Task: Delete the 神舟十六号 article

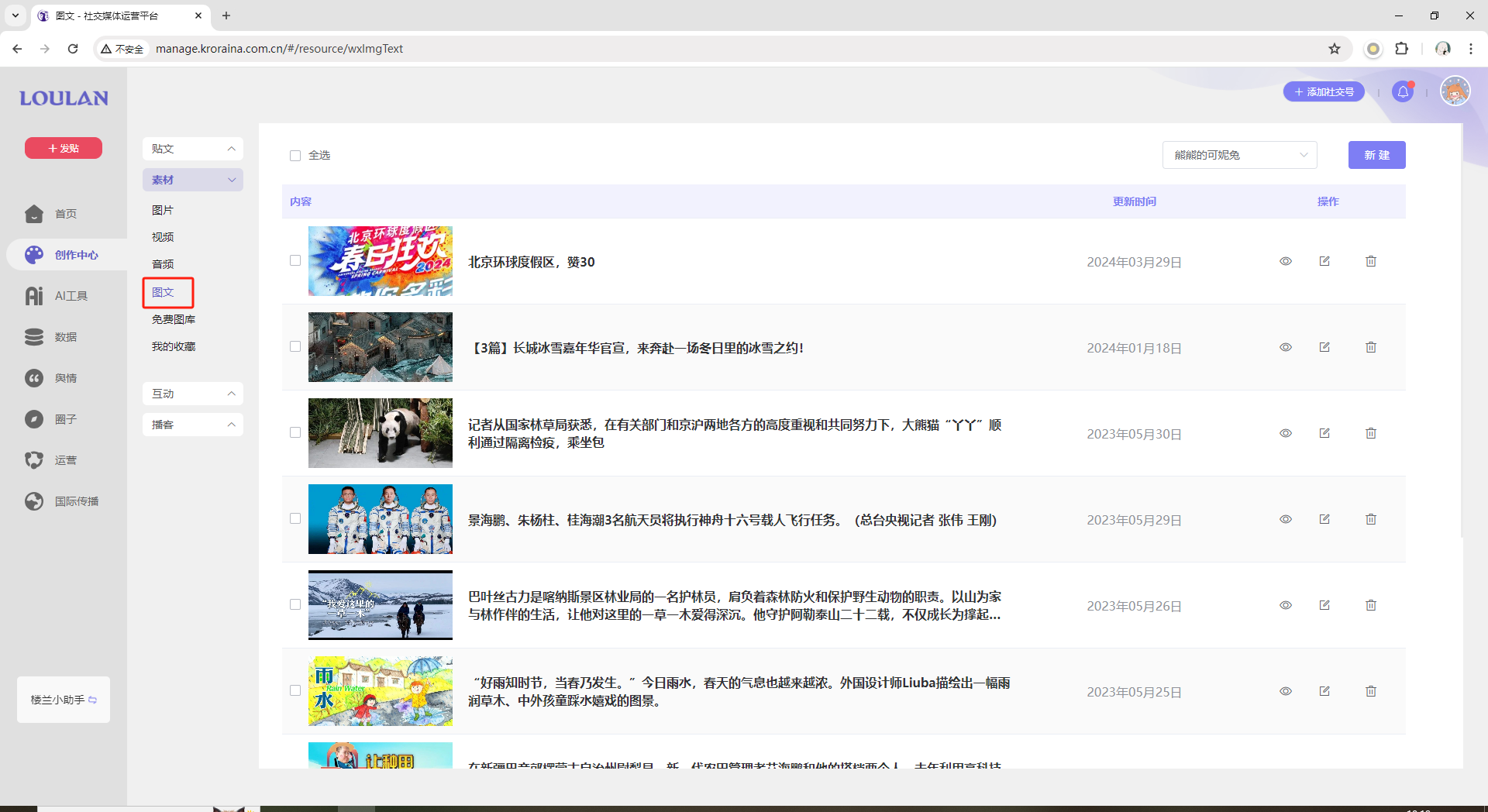Action: pos(1371,519)
